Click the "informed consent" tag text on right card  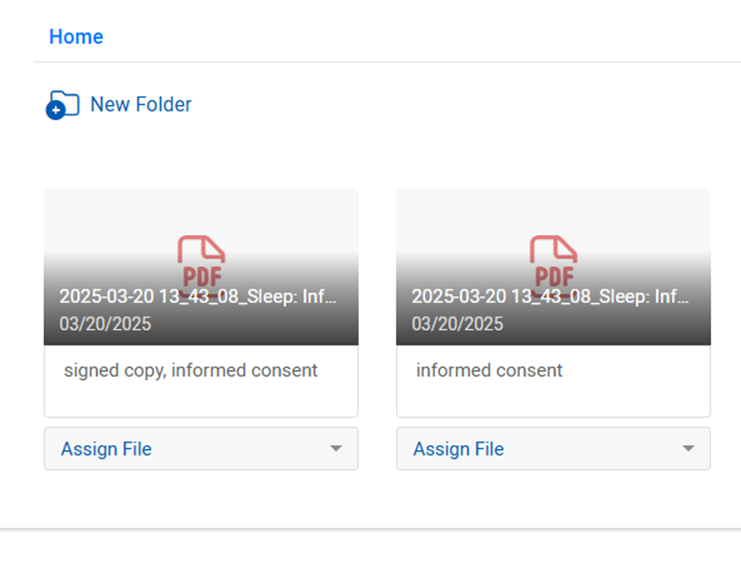(x=489, y=371)
